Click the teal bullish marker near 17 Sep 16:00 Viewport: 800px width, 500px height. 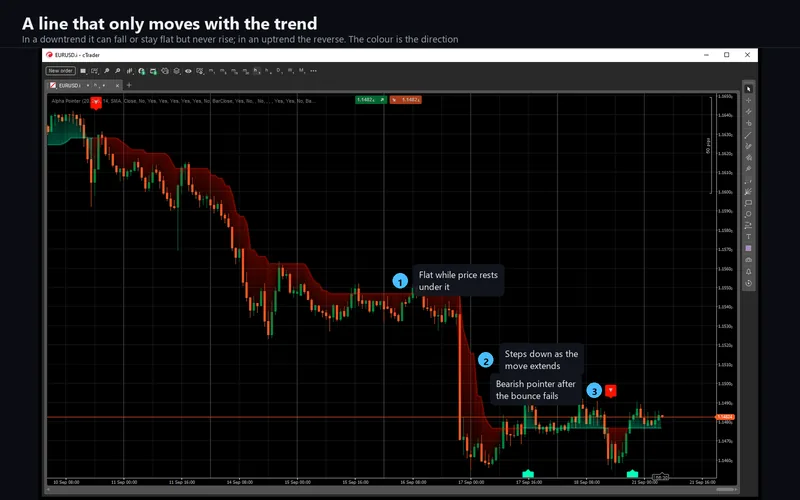528,474
